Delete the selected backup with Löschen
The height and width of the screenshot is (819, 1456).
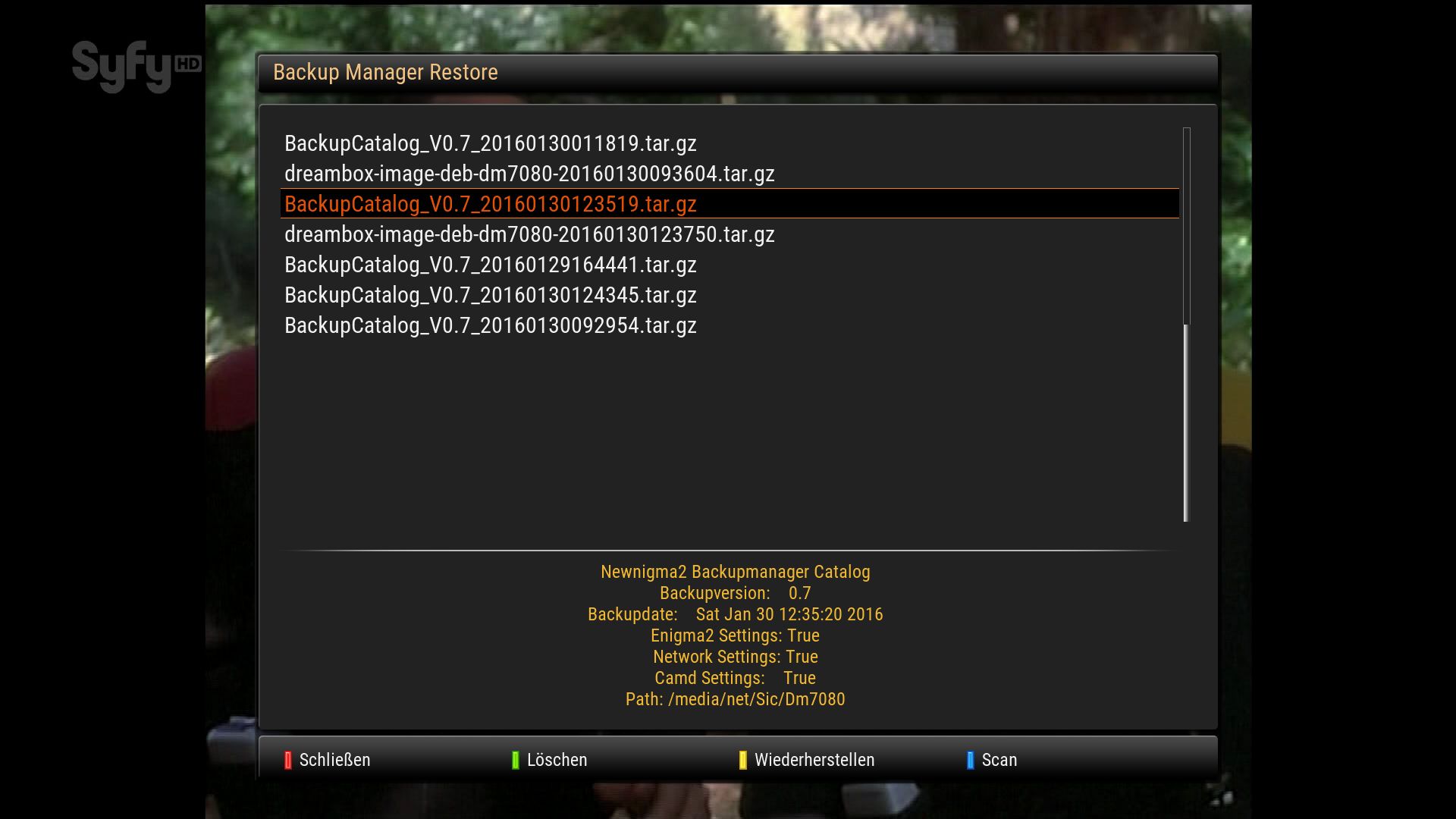(x=557, y=760)
